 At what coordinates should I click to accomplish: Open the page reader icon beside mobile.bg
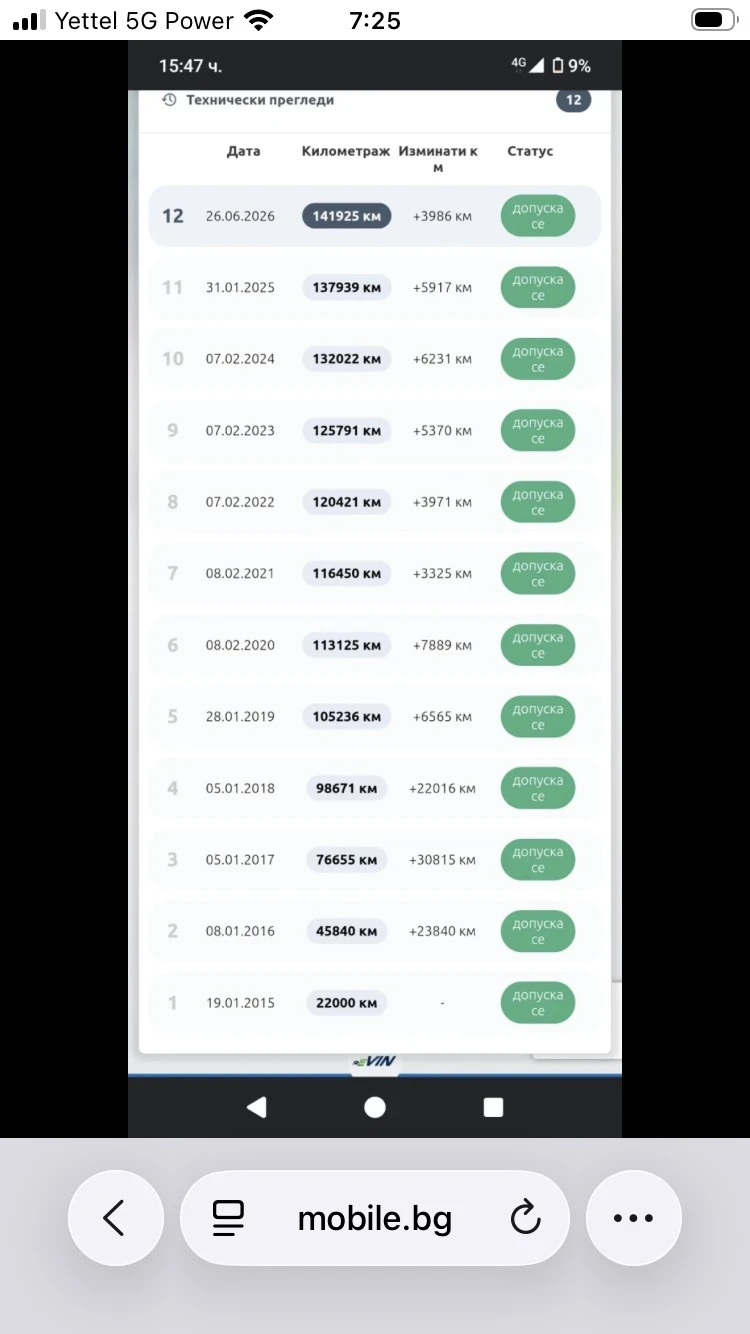pos(229,1218)
